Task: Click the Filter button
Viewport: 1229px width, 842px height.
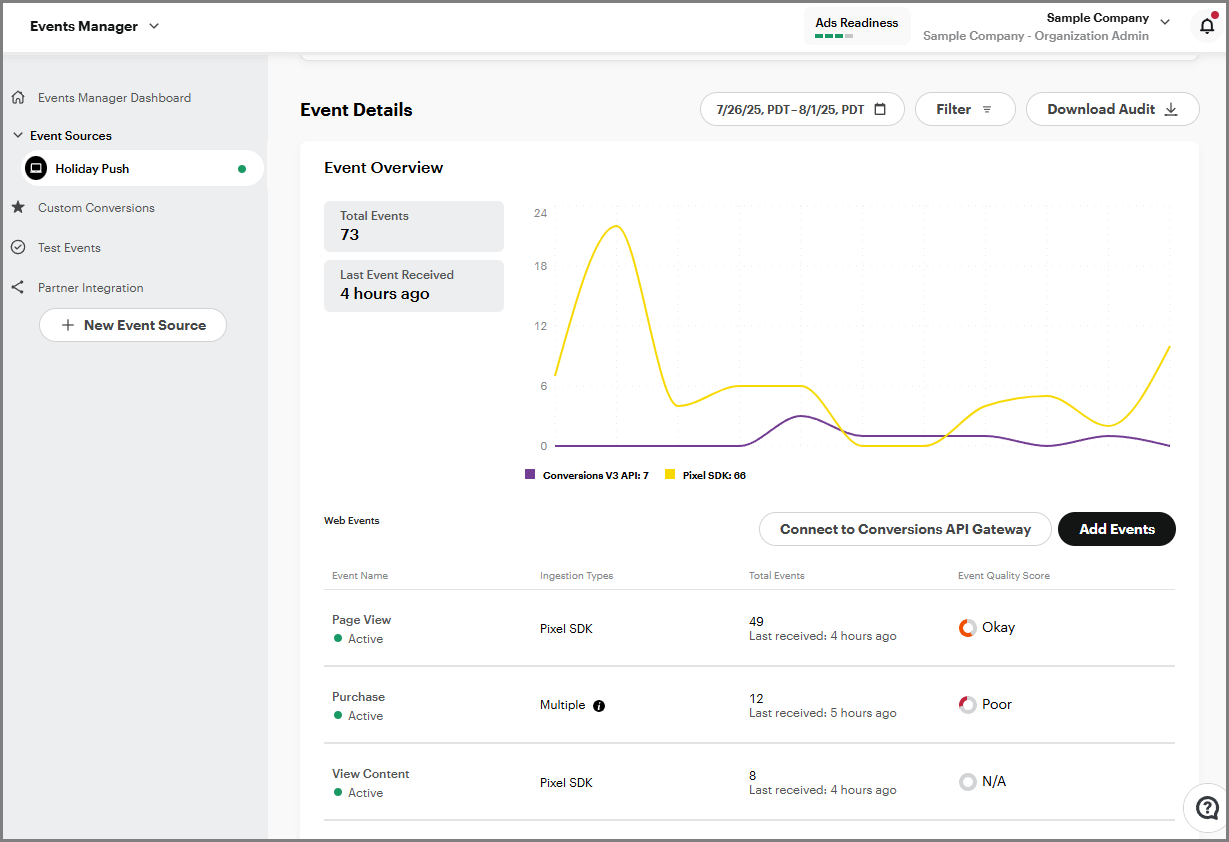Action: (965, 109)
